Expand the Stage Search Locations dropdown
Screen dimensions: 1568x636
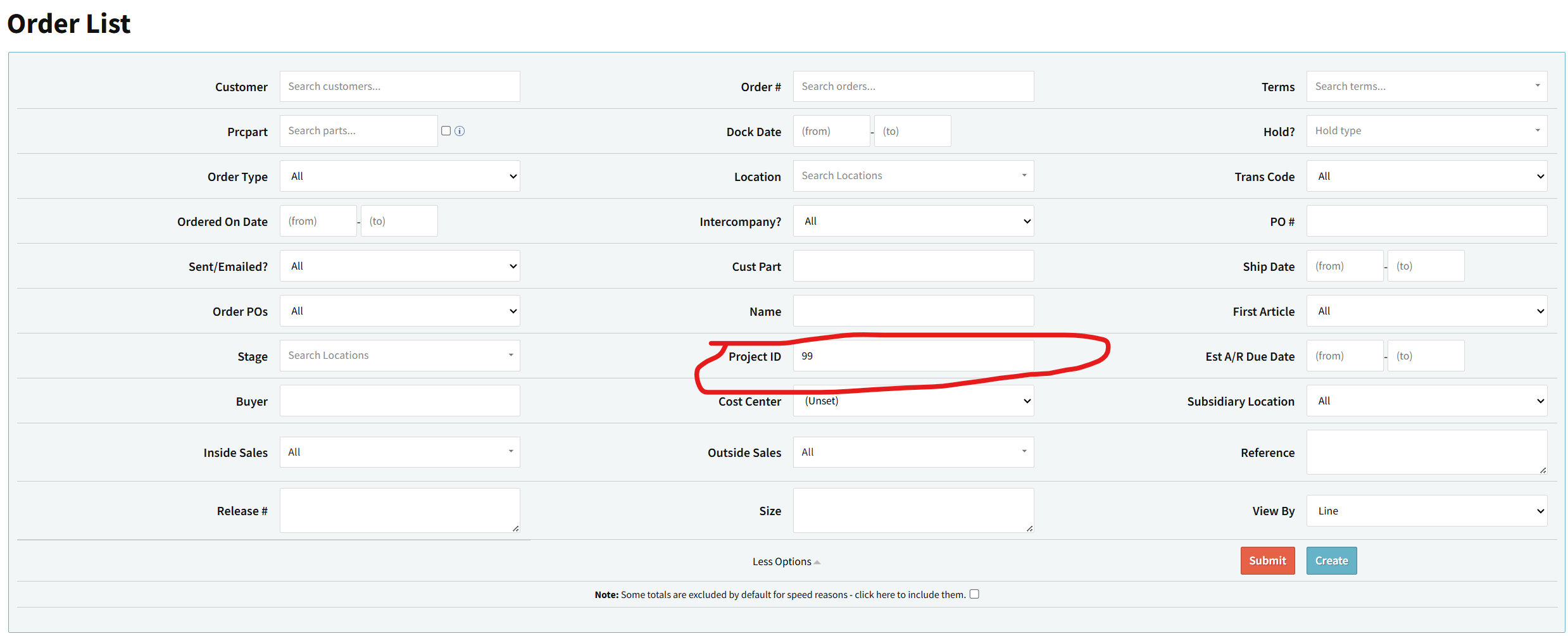[399, 356]
